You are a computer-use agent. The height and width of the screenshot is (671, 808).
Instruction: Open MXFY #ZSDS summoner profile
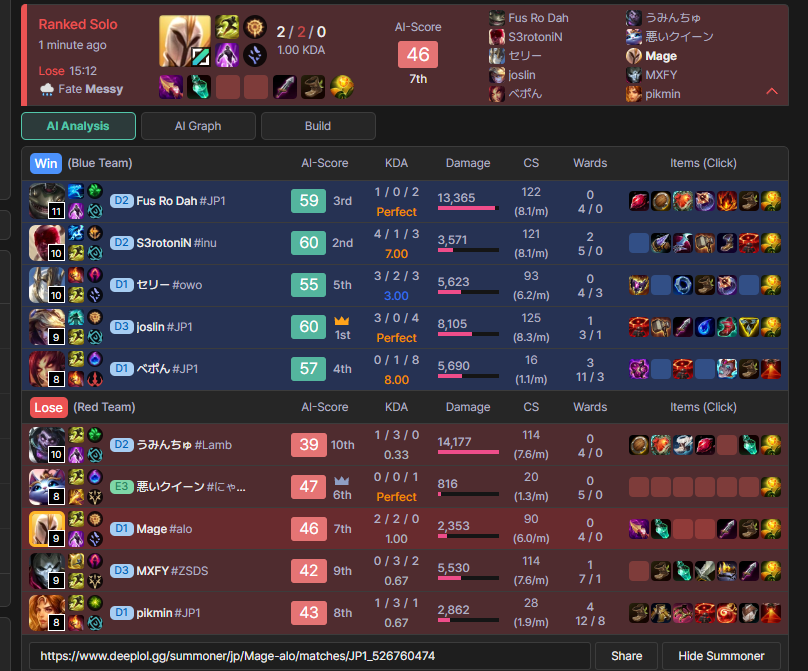pyautogui.click(x=172, y=571)
